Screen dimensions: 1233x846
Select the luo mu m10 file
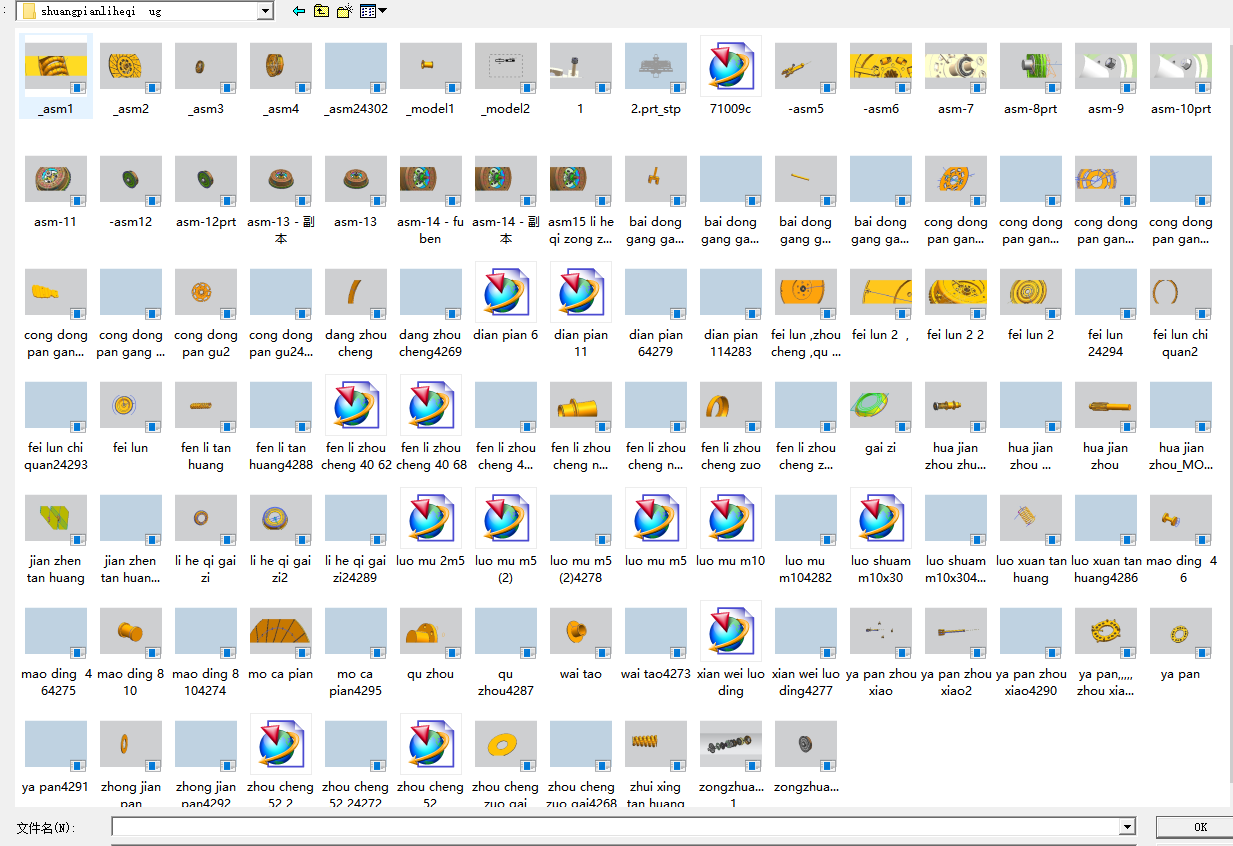coord(731,529)
